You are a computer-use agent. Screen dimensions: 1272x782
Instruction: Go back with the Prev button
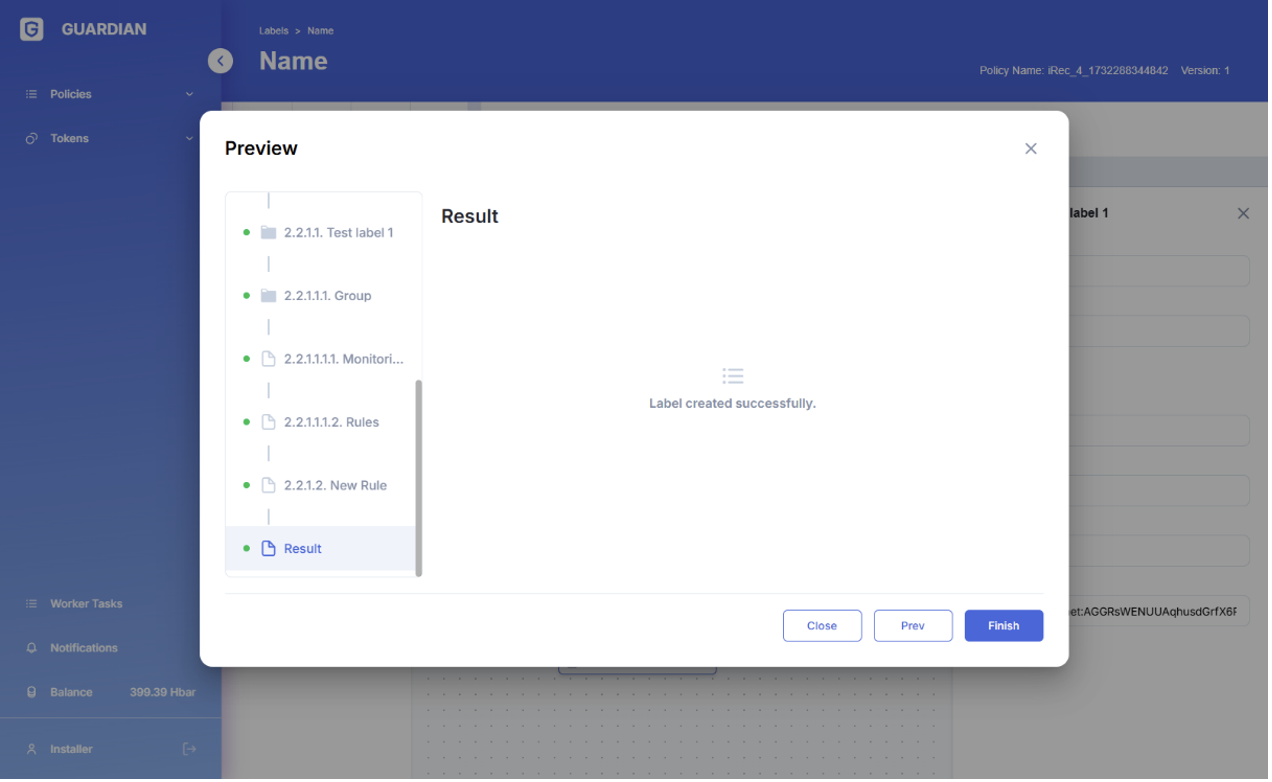pos(914,627)
